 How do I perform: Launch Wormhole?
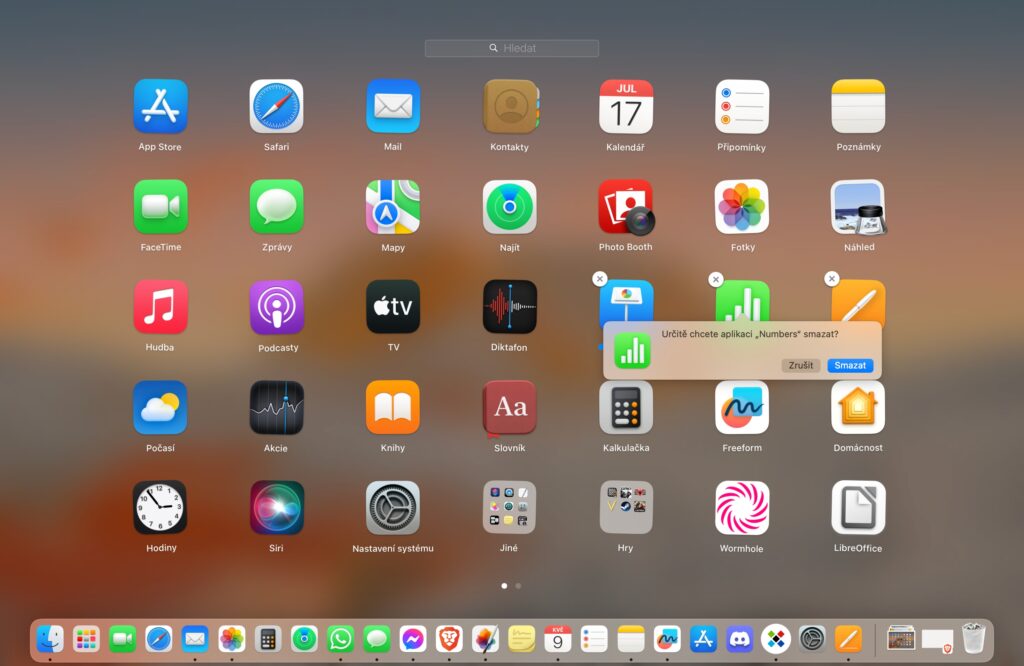(x=742, y=508)
